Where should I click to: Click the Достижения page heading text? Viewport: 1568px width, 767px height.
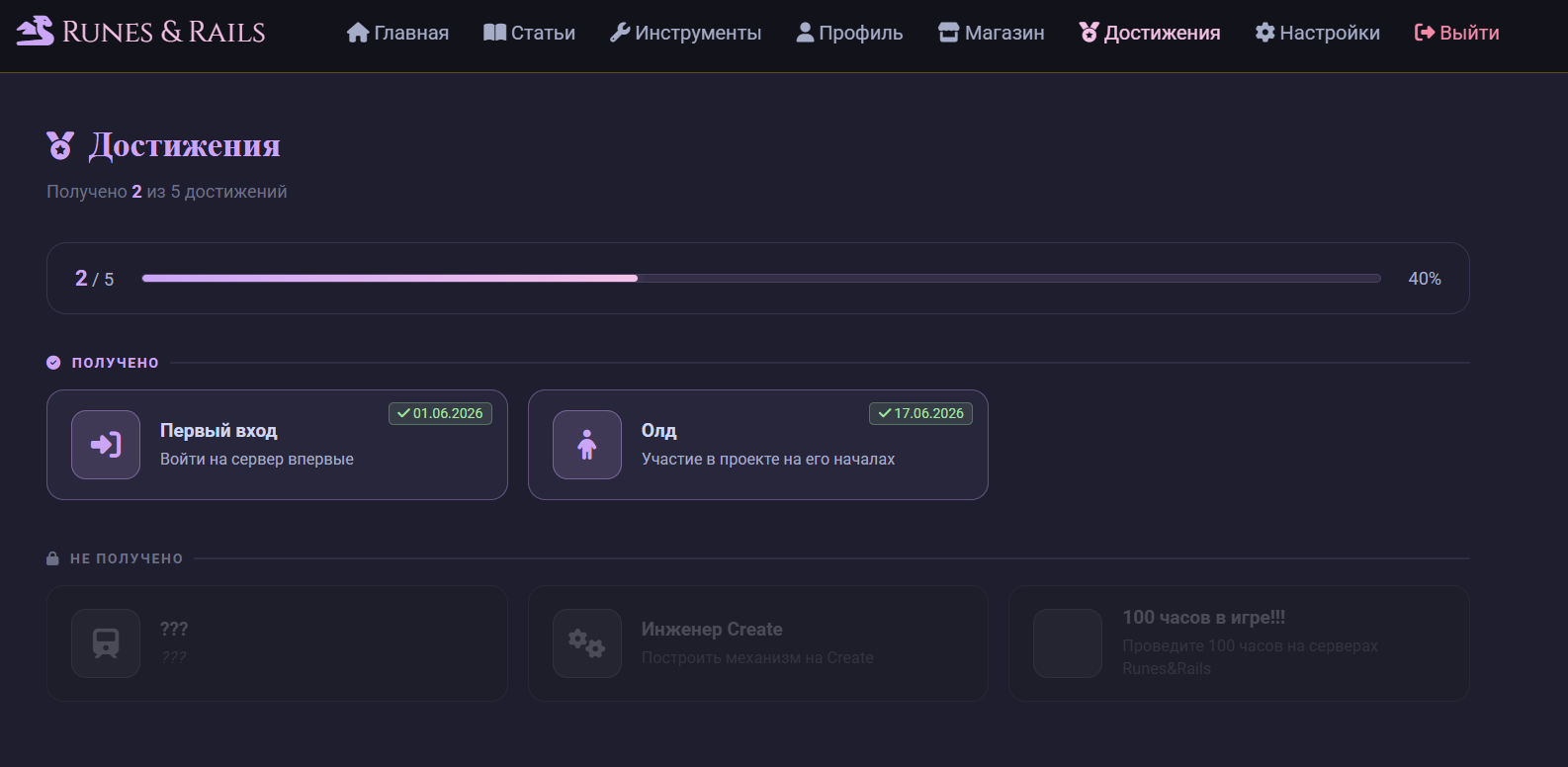[x=185, y=145]
